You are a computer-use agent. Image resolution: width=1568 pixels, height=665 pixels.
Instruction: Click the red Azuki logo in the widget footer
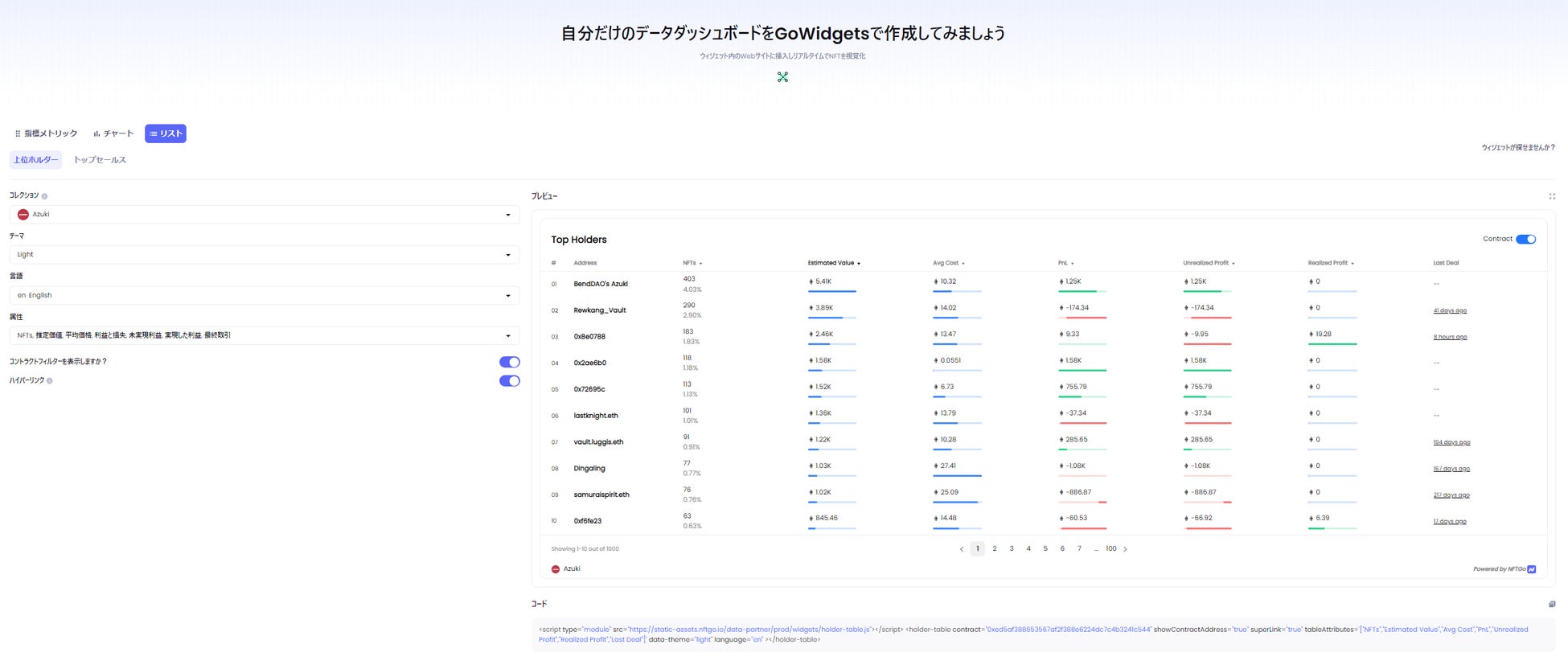556,569
